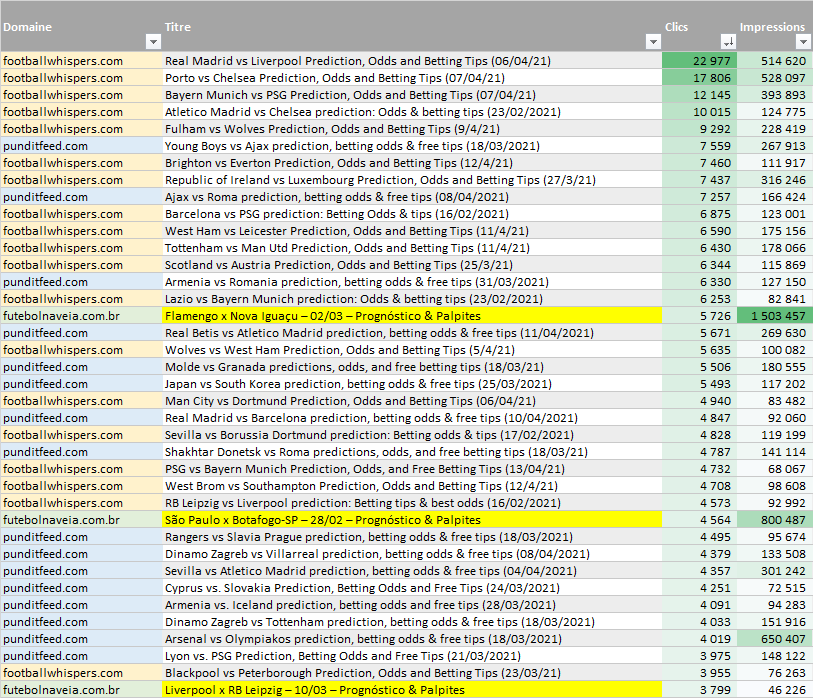Viewport: 813px width, 698px height.
Task: Open the Impressions column filter dropdown
Action: [x=803, y=42]
